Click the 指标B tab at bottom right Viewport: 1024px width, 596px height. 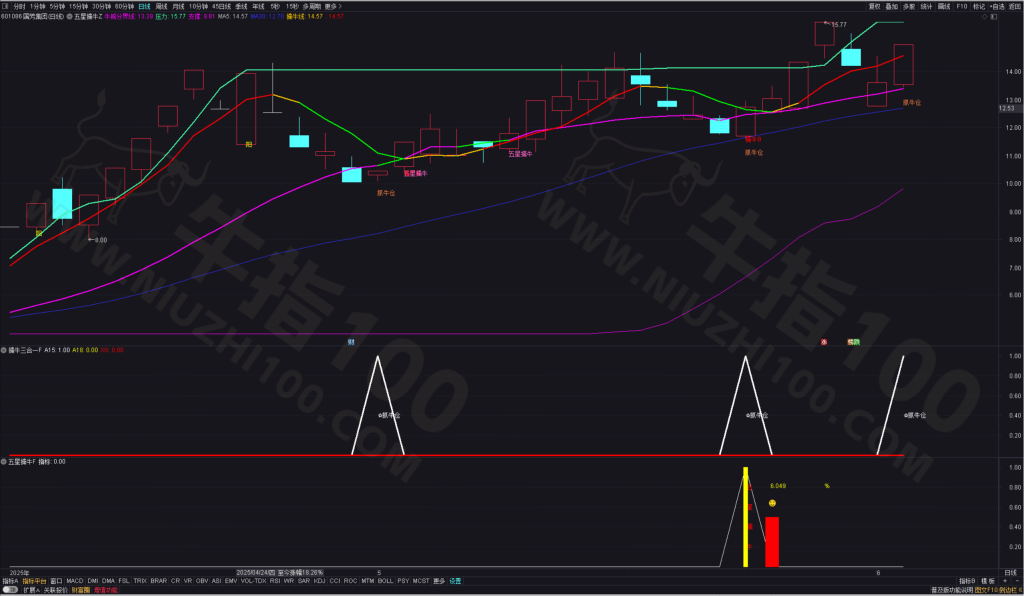click(967, 581)
